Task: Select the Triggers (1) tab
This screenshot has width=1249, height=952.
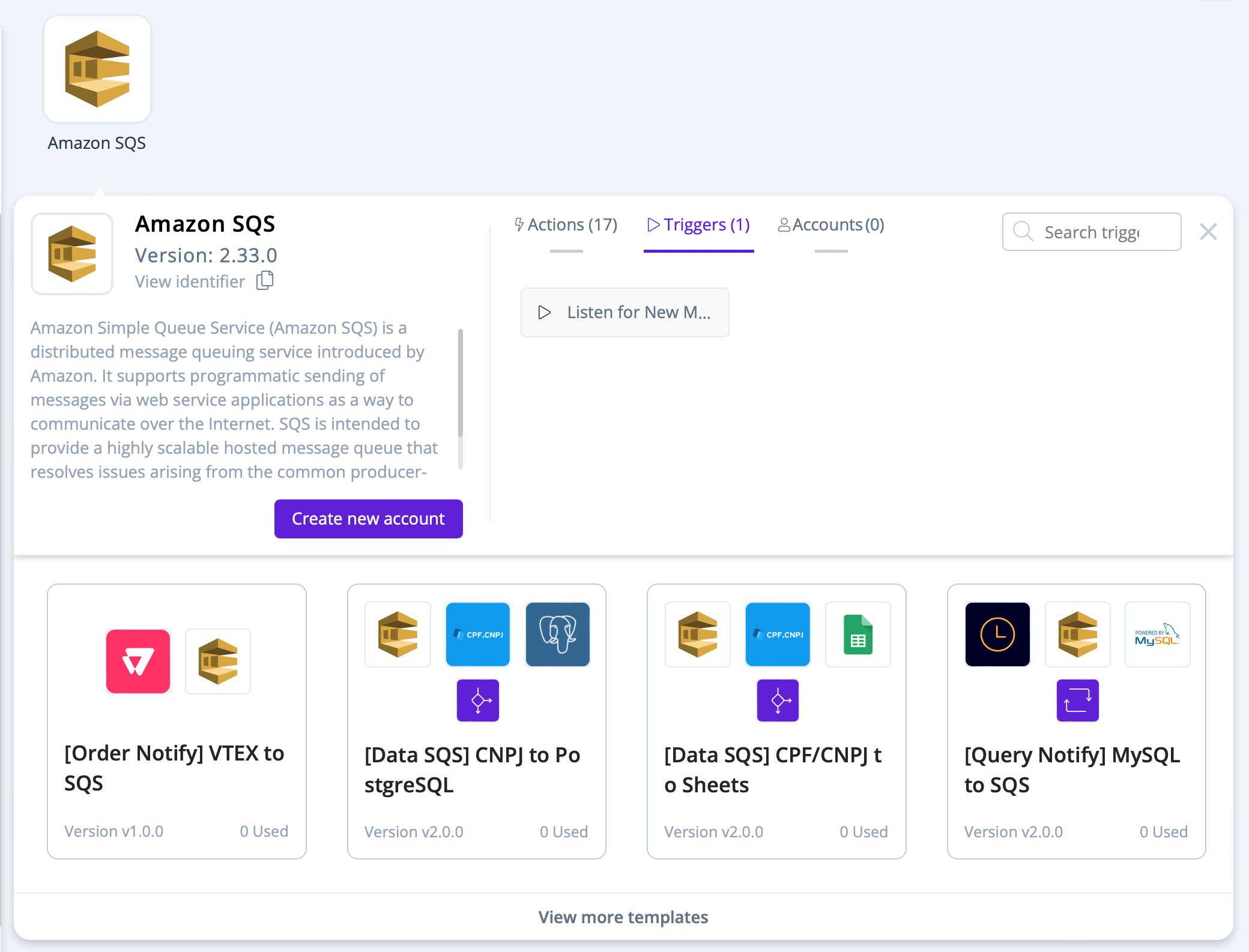Action: click(x=699, y=225)
